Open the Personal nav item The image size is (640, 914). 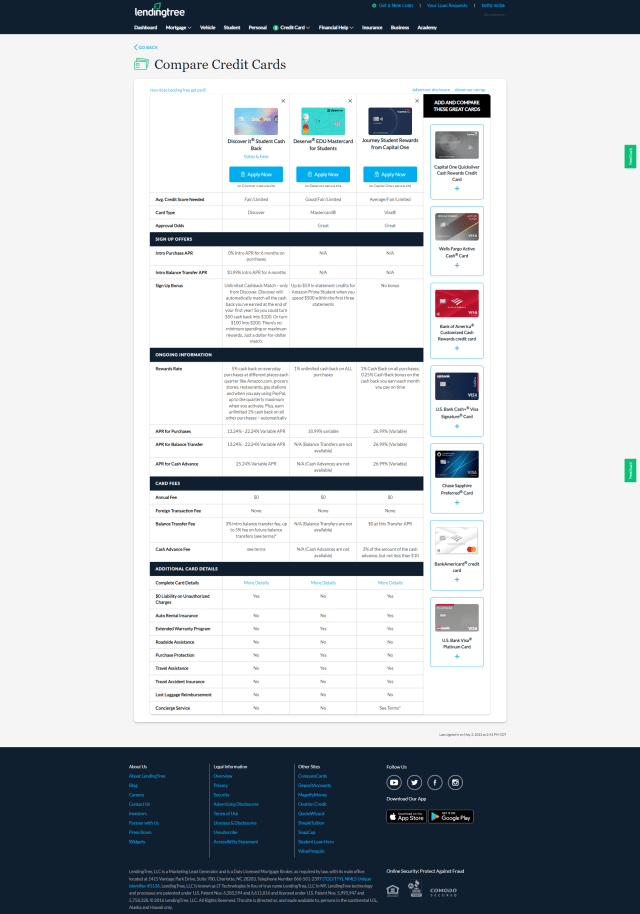258,27
